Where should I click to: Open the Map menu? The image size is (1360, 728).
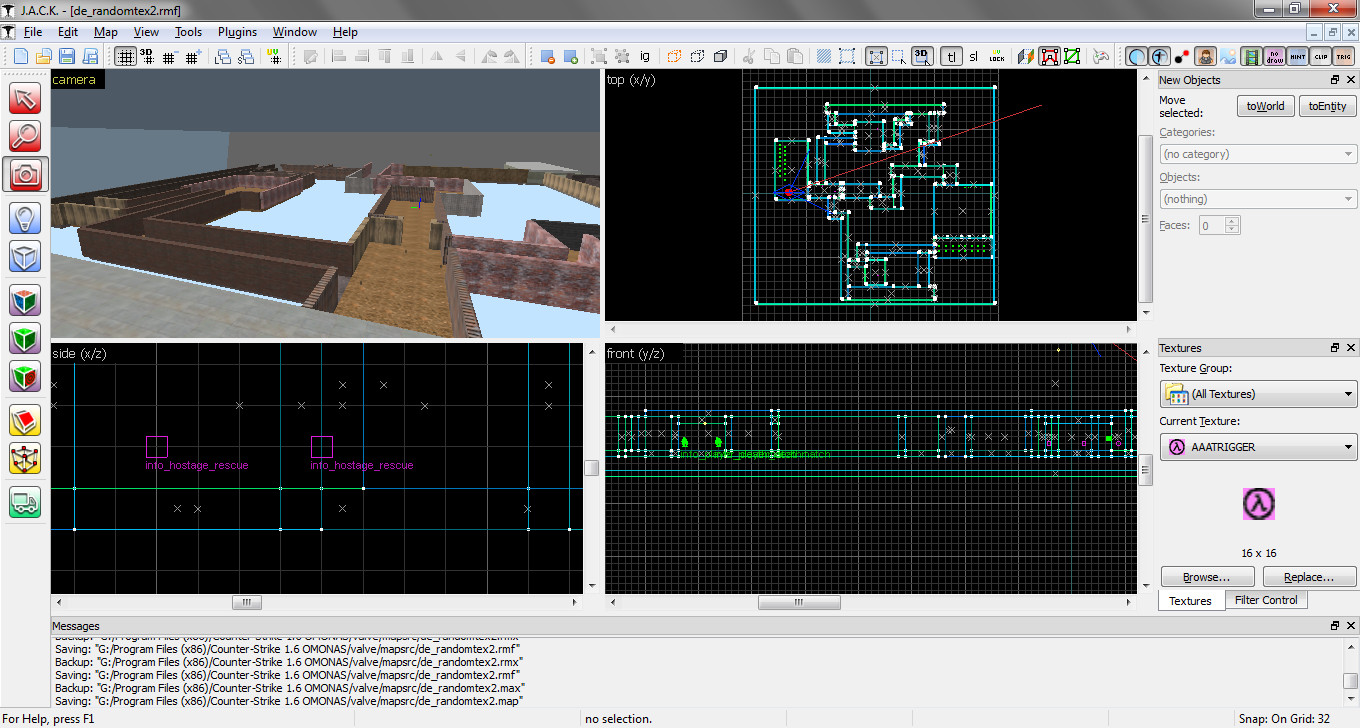105,31
